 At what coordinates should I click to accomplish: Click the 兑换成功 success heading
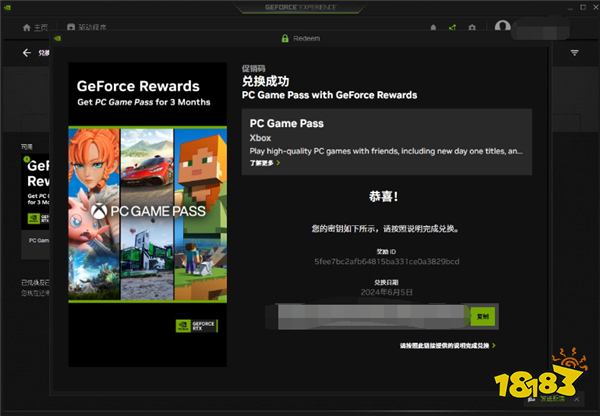coord(265,81)
